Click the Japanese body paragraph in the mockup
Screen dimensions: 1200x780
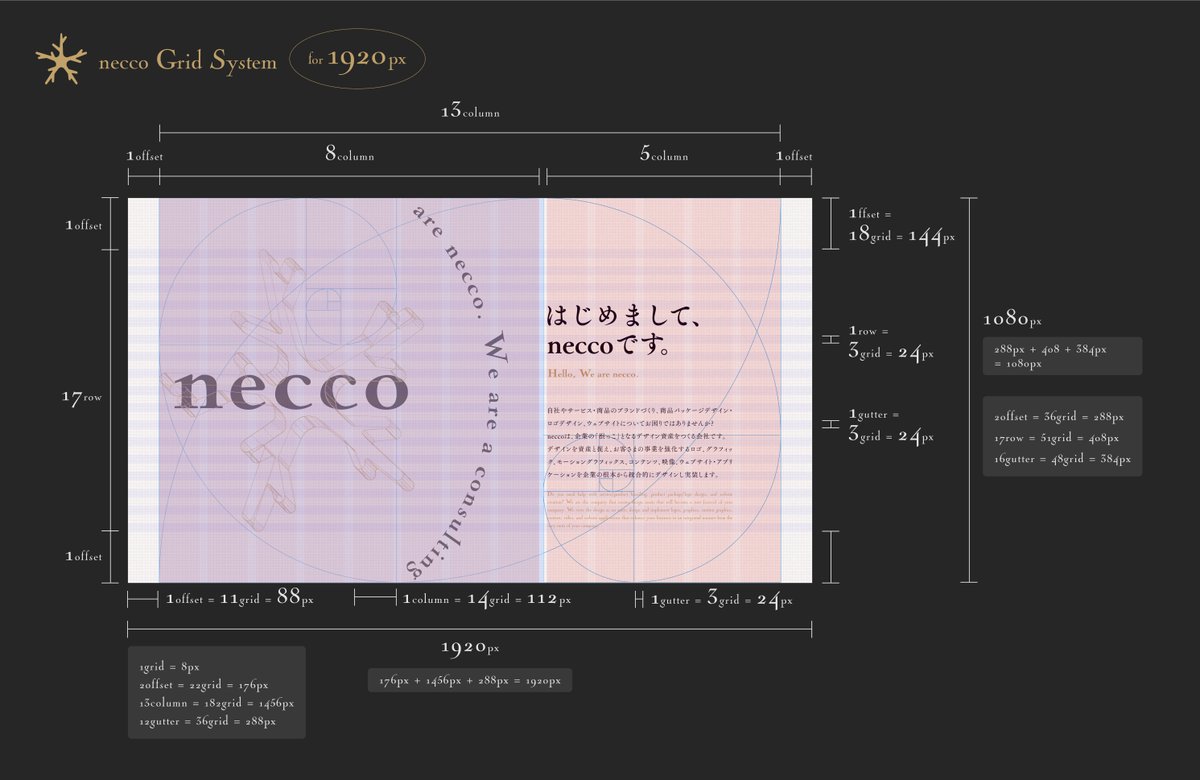640,442
